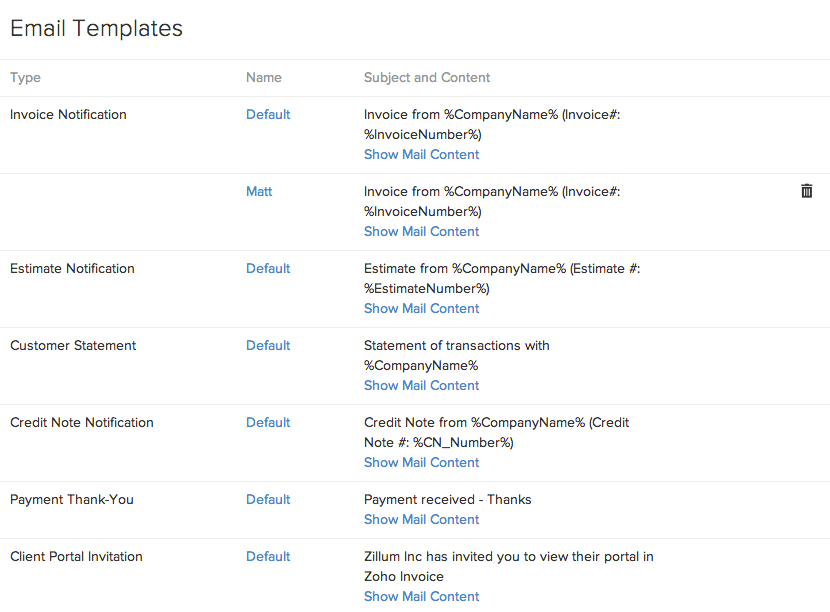Open the Default Invoice Notification template
This screenshot has height=612, width=830.
(x=268, y=115)
